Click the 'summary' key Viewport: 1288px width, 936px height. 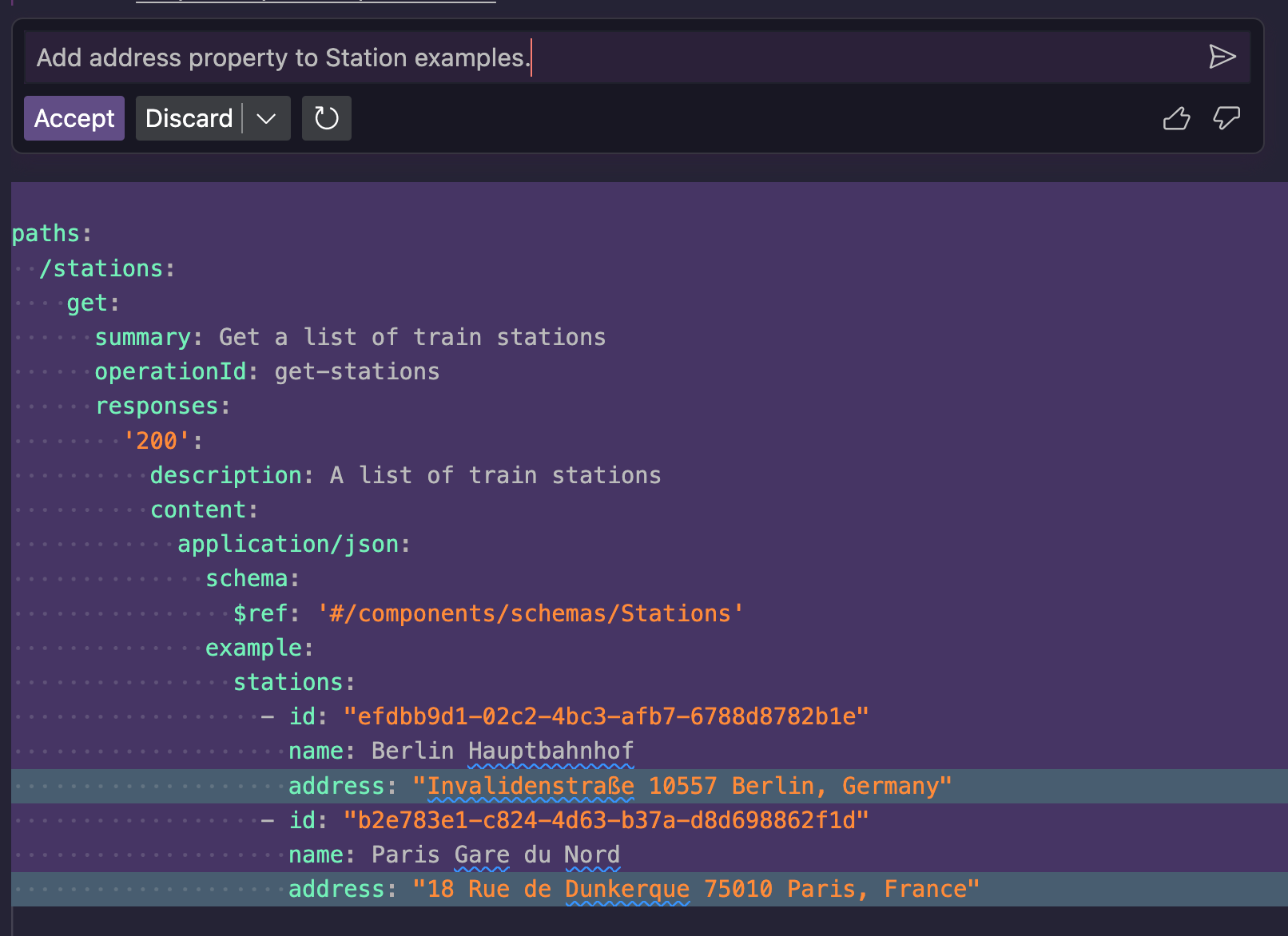(x=142, y=337)
